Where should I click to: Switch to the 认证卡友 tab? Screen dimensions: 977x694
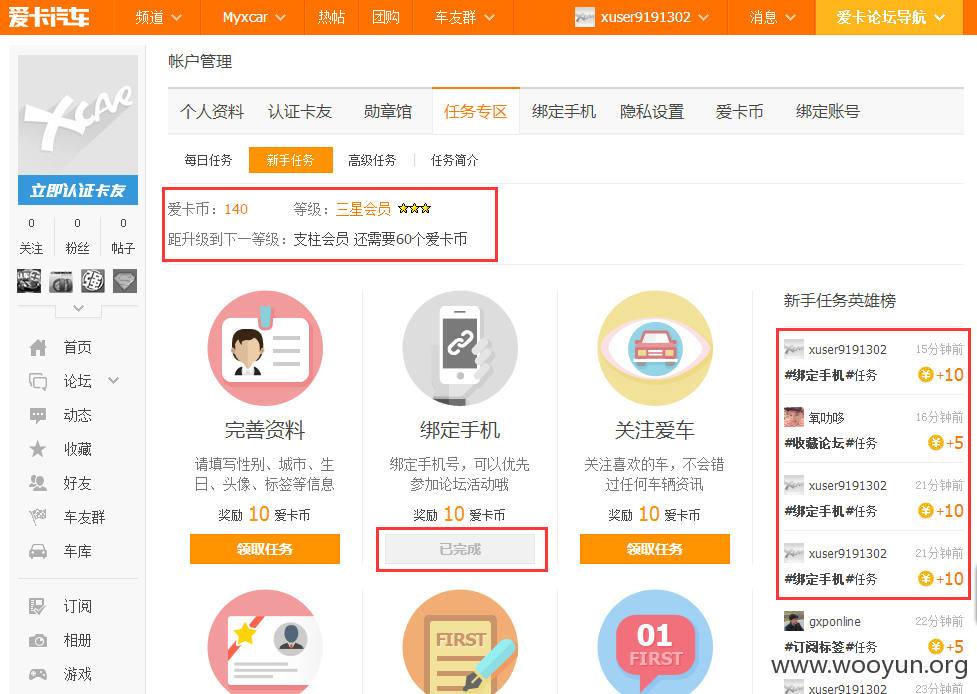300,112
